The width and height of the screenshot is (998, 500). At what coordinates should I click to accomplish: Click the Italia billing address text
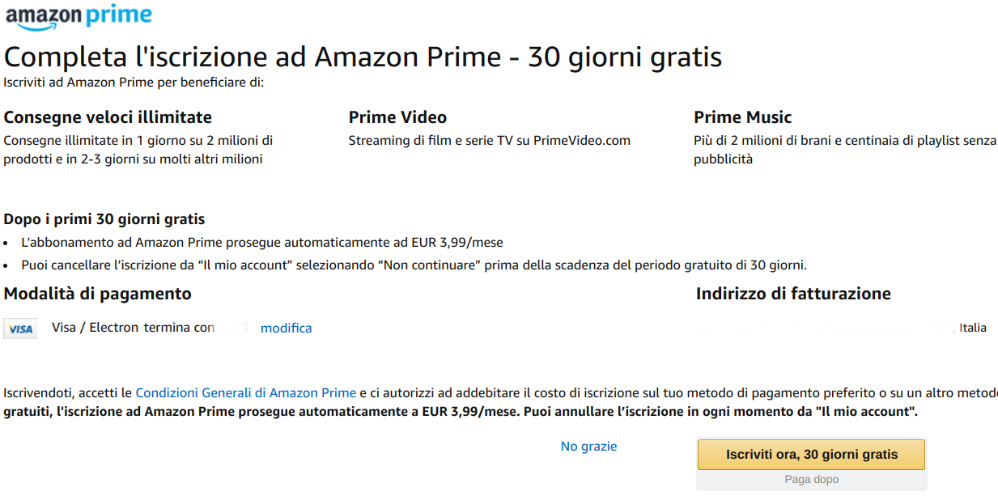click(x=973, y=328)
